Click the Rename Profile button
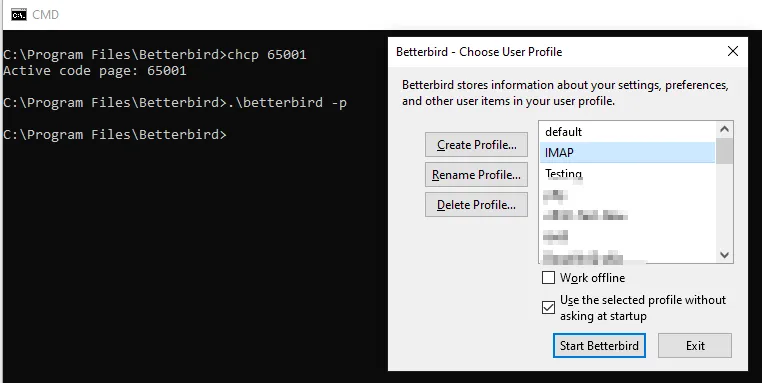This screenshot has width=762, height=383. click(x=476, y=174)
